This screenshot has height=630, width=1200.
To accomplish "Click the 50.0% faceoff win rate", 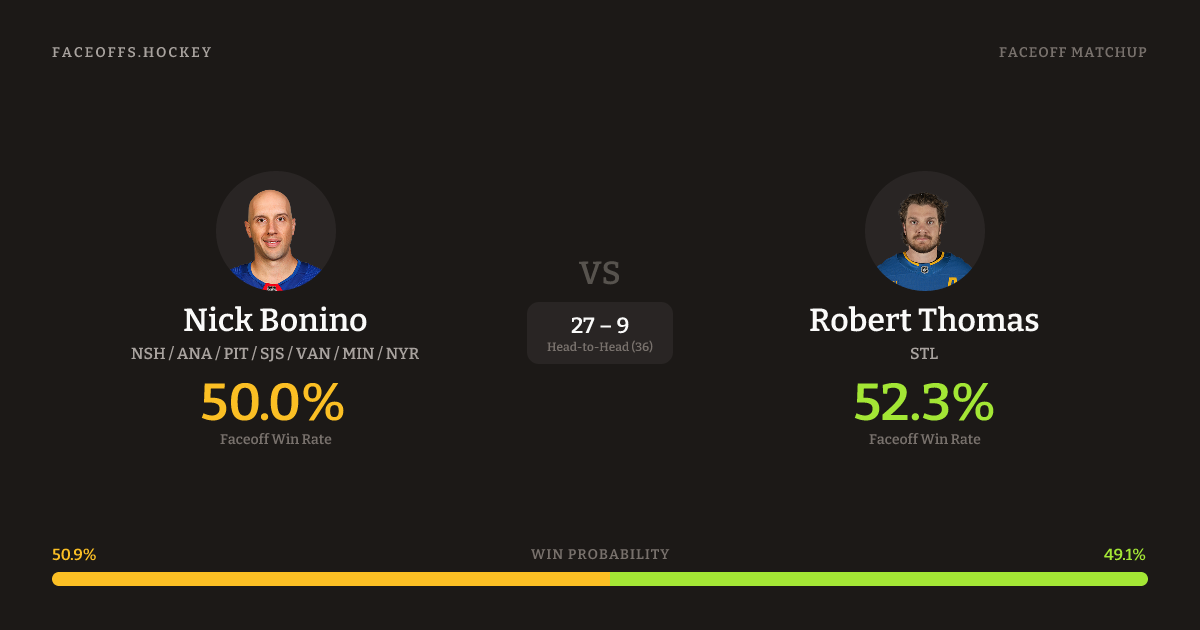I will (273, 402).
